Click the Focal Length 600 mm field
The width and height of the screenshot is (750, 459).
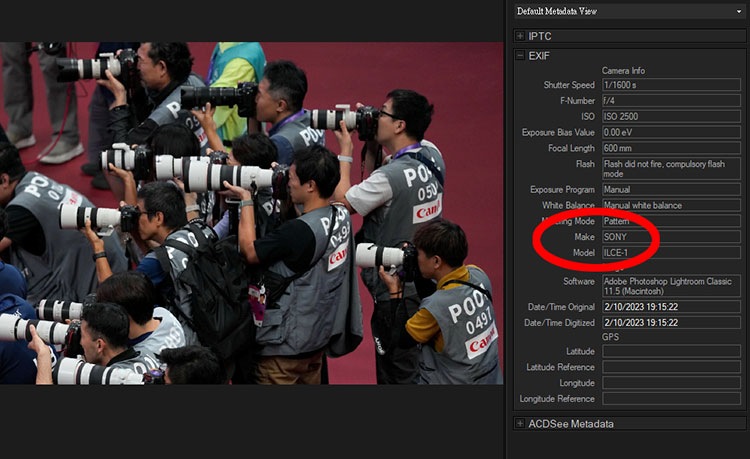click(670, 148)
